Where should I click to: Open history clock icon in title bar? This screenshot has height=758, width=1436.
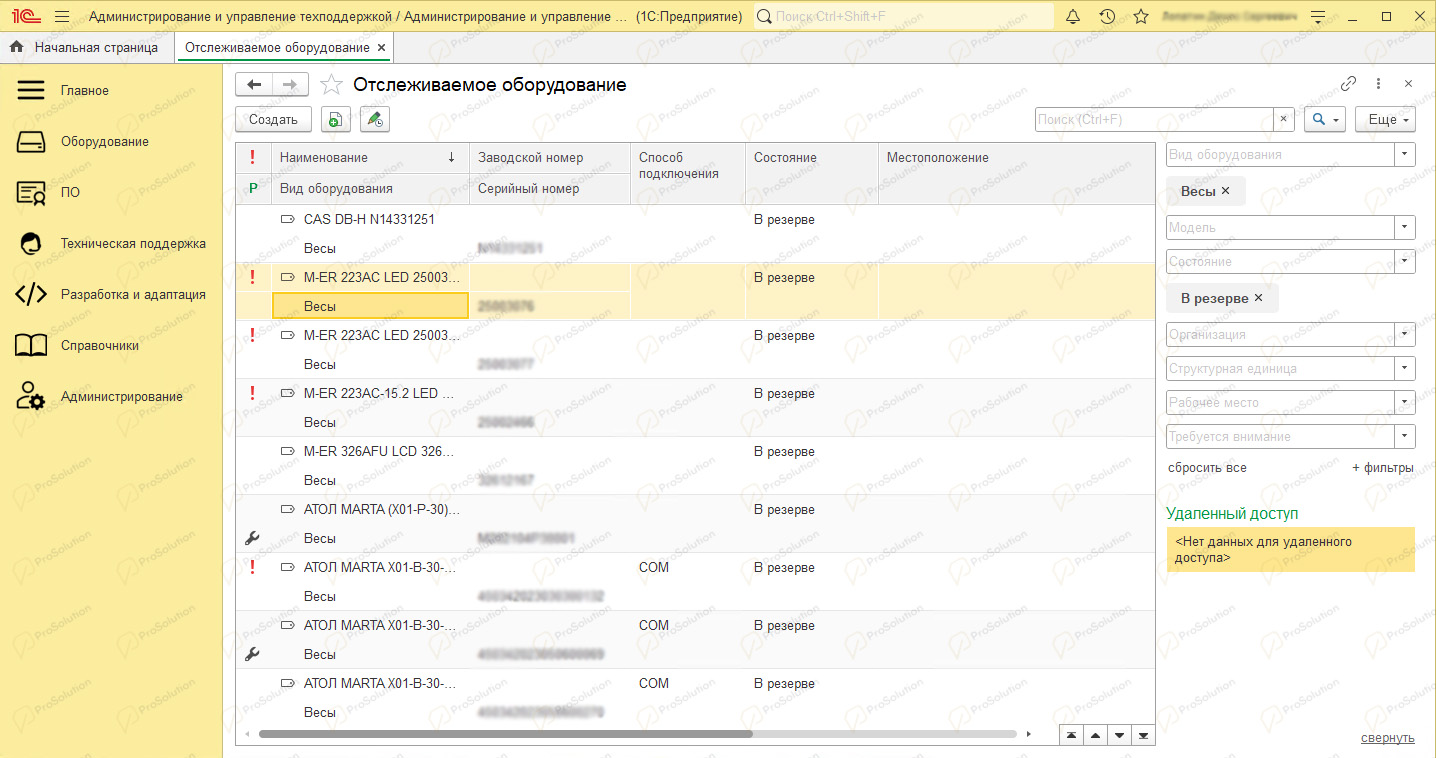pyautogui.click(x=1107, y=17)
